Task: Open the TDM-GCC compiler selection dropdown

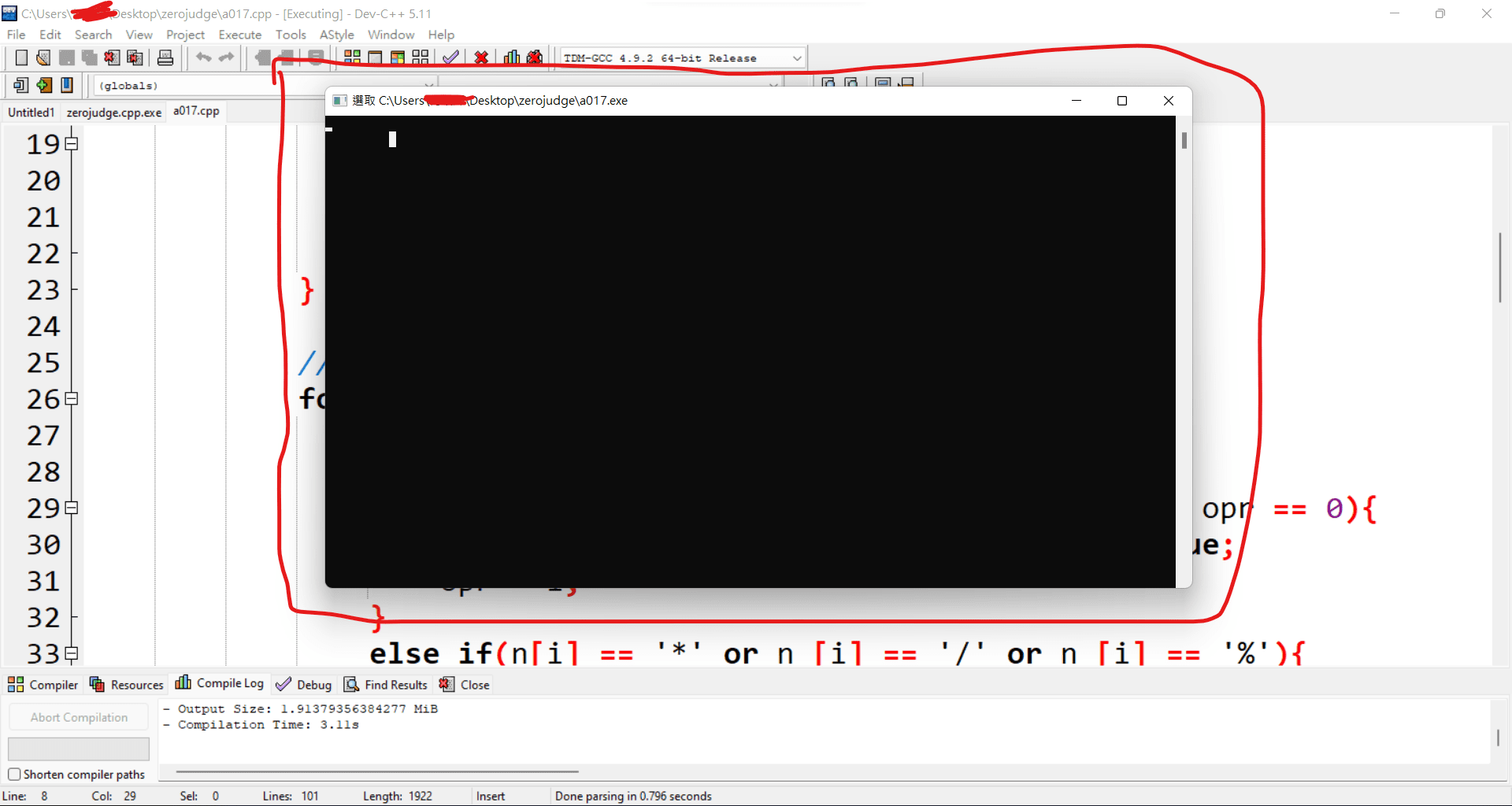Action: [x=797, y=57]
